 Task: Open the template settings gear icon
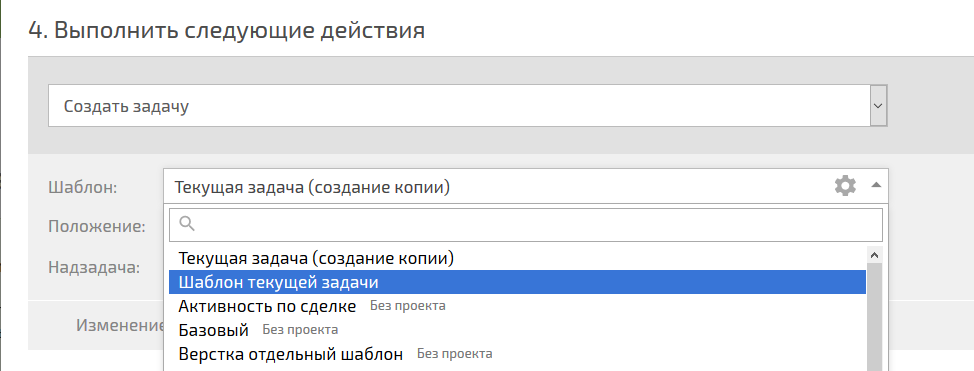coord(845,186)
